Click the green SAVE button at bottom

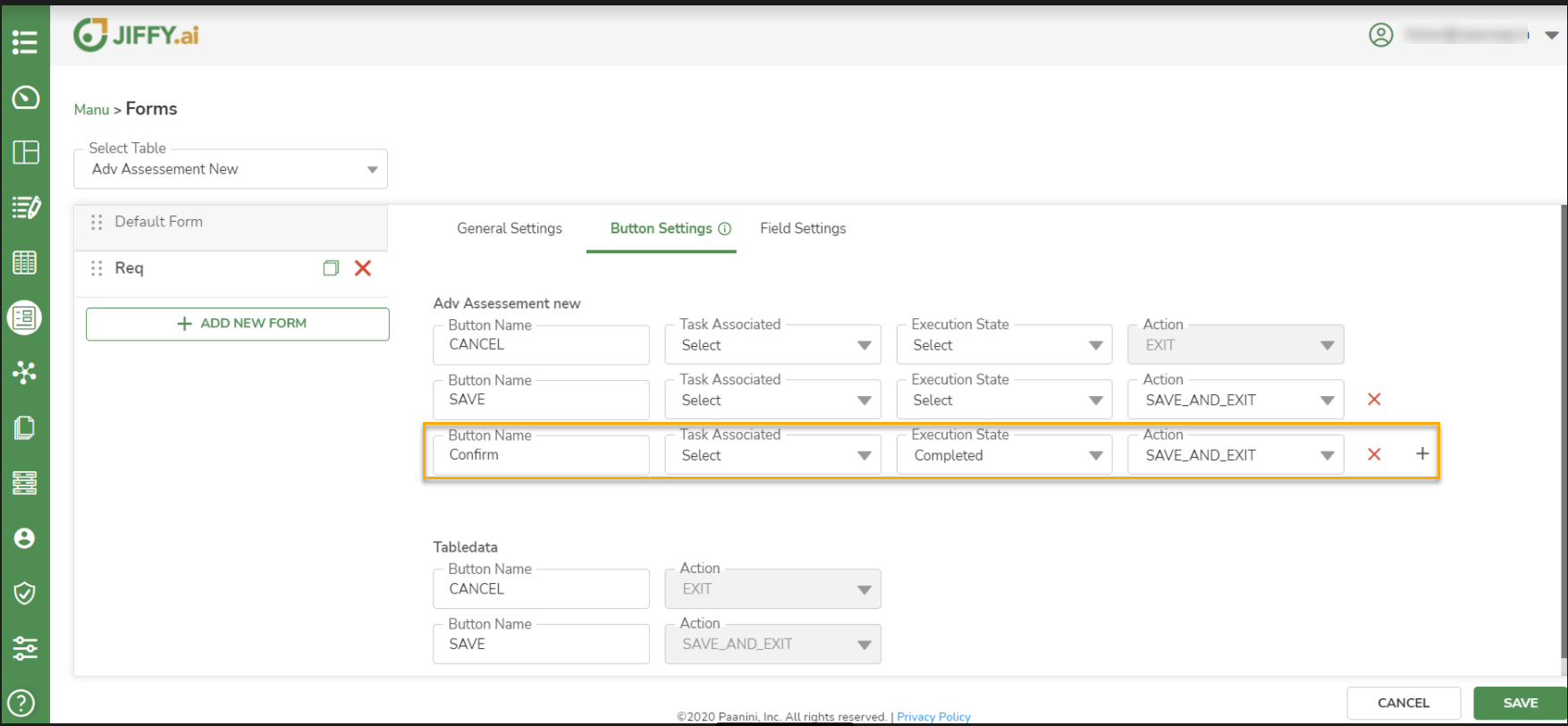[x=1519, y=703]
